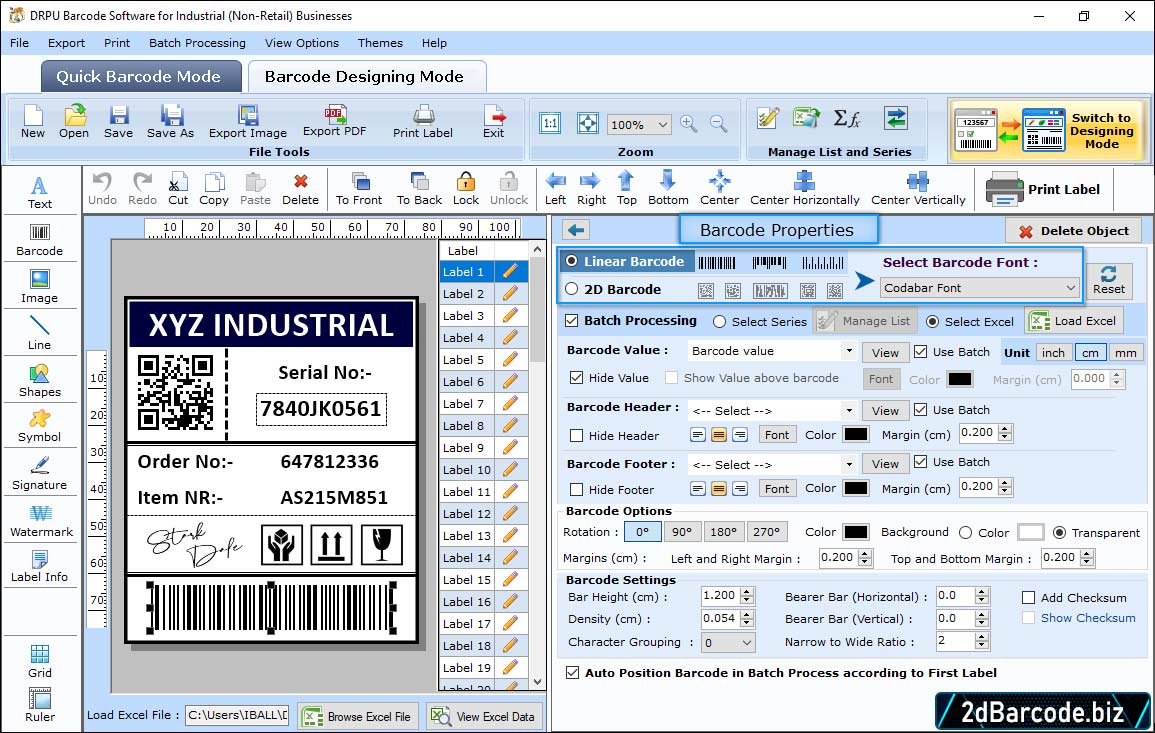Open Barcode Header color swatch
The height and width of the screenshot is (733, 1155).
click(x=856, y=435)
